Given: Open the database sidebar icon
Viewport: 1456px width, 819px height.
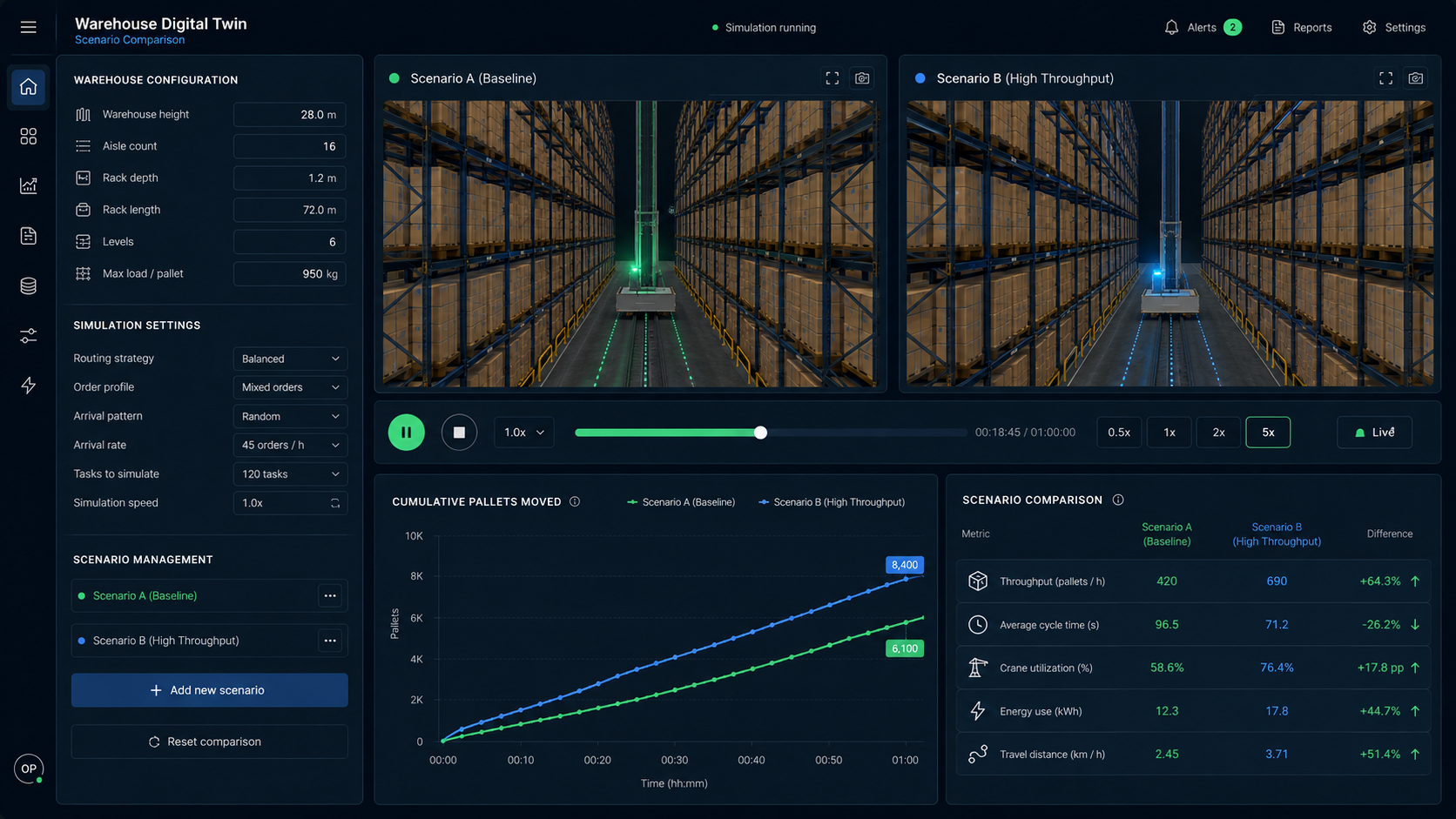Looking at the screenshot, I should (x=28, y=285).
